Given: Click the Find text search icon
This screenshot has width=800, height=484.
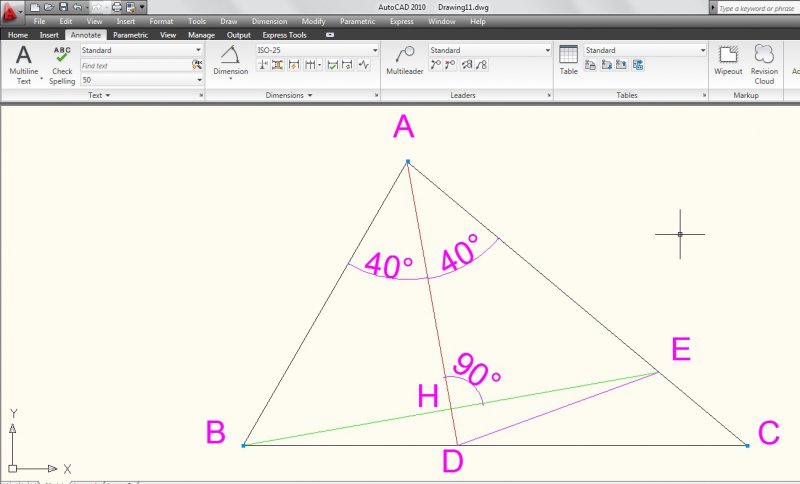Looking at the screenshot, I should (x=196, y=65).
